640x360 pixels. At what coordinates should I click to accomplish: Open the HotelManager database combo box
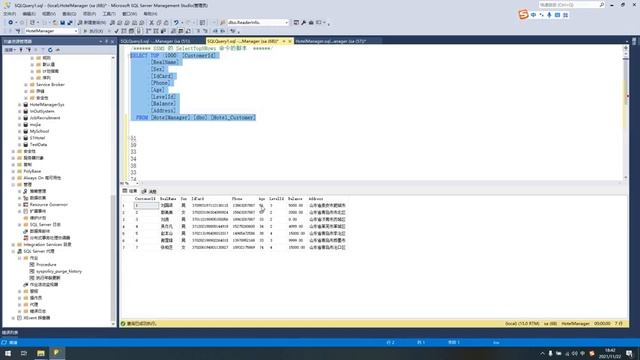[51, 31]
